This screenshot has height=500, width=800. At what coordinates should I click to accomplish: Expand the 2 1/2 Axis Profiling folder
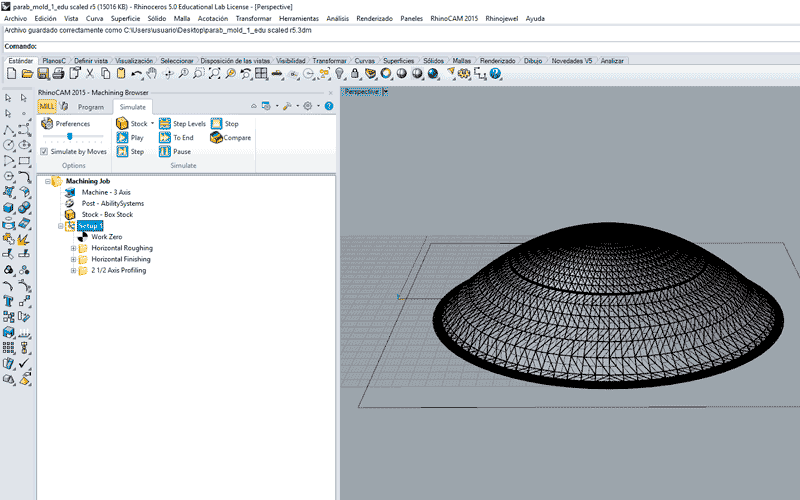73,270
